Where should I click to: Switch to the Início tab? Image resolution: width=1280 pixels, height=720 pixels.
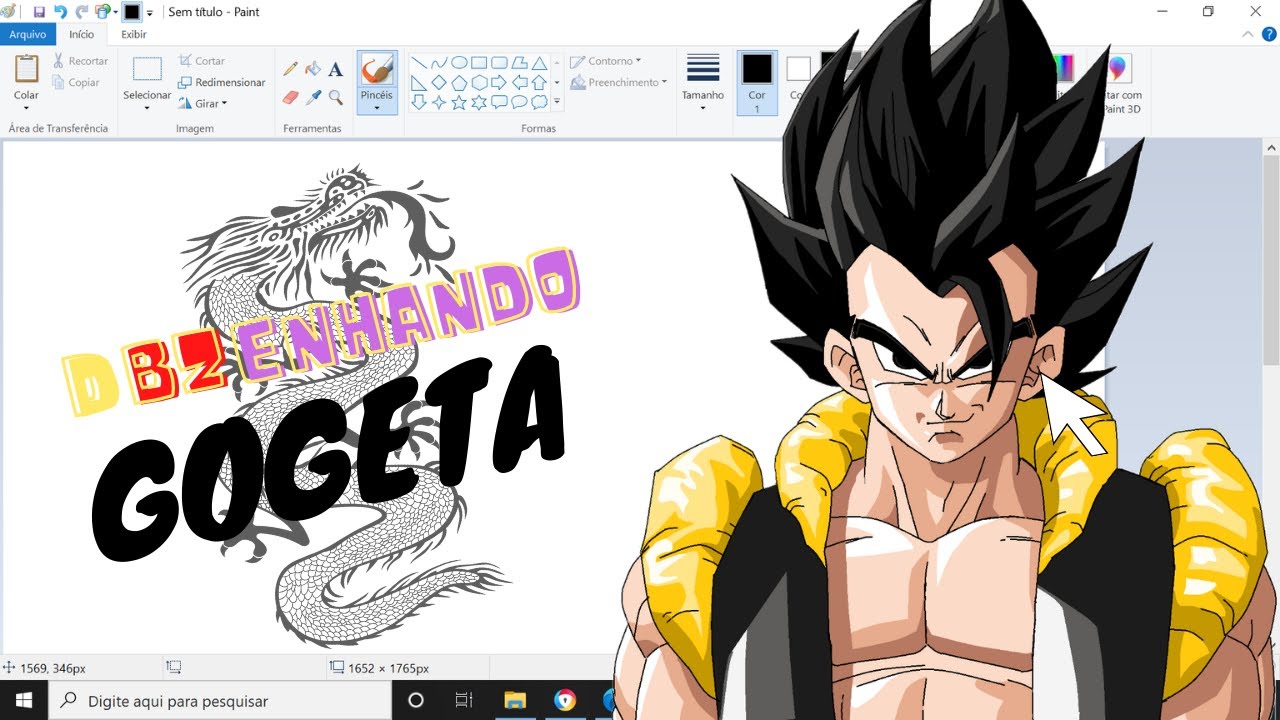[81, 34]
